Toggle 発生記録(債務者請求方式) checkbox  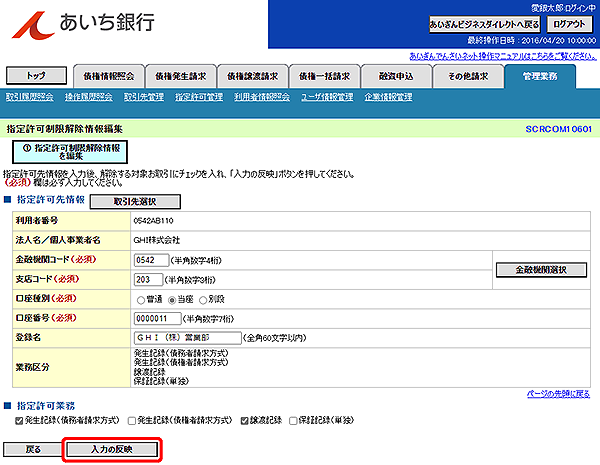pyautogui.click(x=19, y=421)
